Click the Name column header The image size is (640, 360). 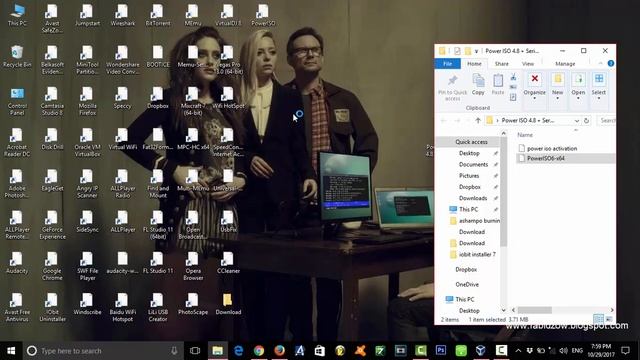tap(525, 135)
